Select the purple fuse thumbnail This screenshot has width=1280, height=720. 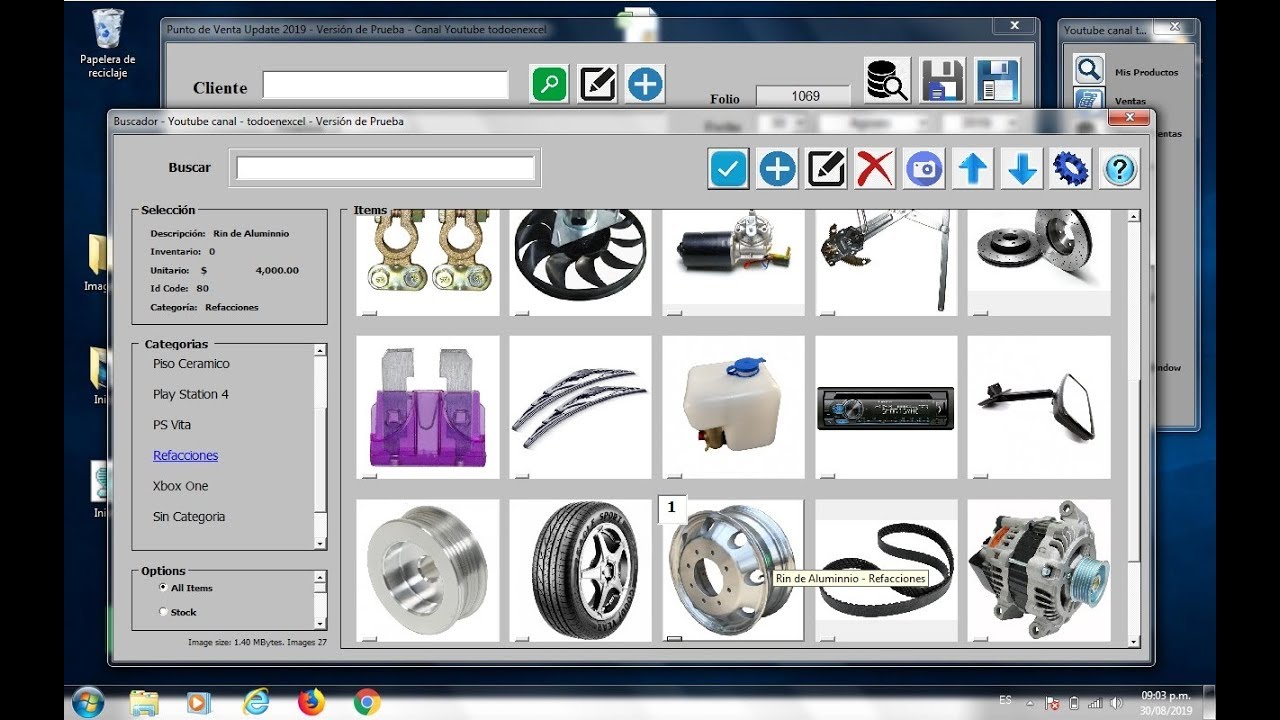tap(428, 407)
